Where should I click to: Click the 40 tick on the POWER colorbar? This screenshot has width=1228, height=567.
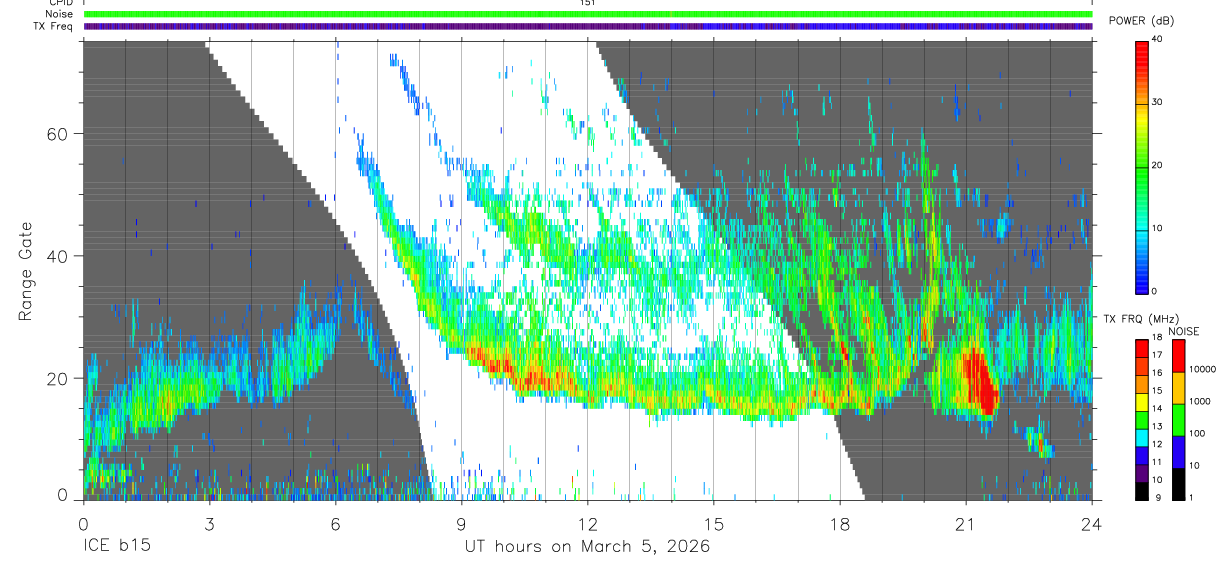(1159, 39)
